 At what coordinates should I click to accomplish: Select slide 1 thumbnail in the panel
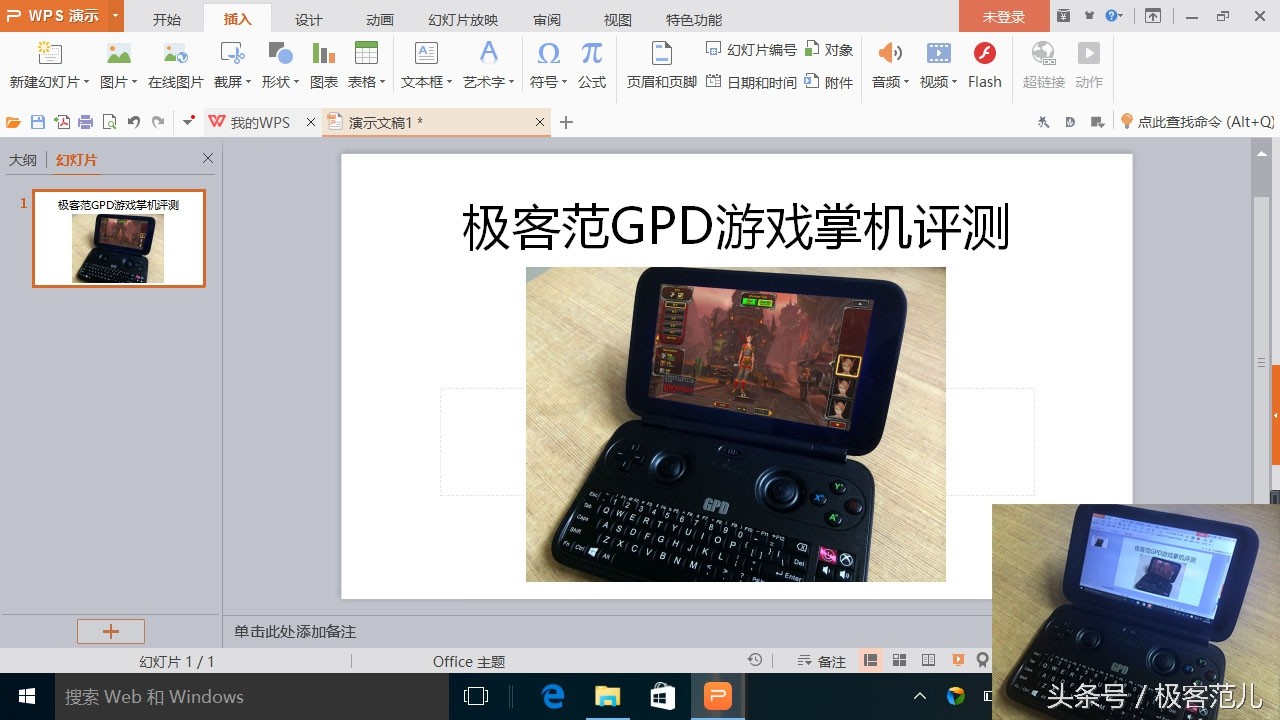pos(119,239)
